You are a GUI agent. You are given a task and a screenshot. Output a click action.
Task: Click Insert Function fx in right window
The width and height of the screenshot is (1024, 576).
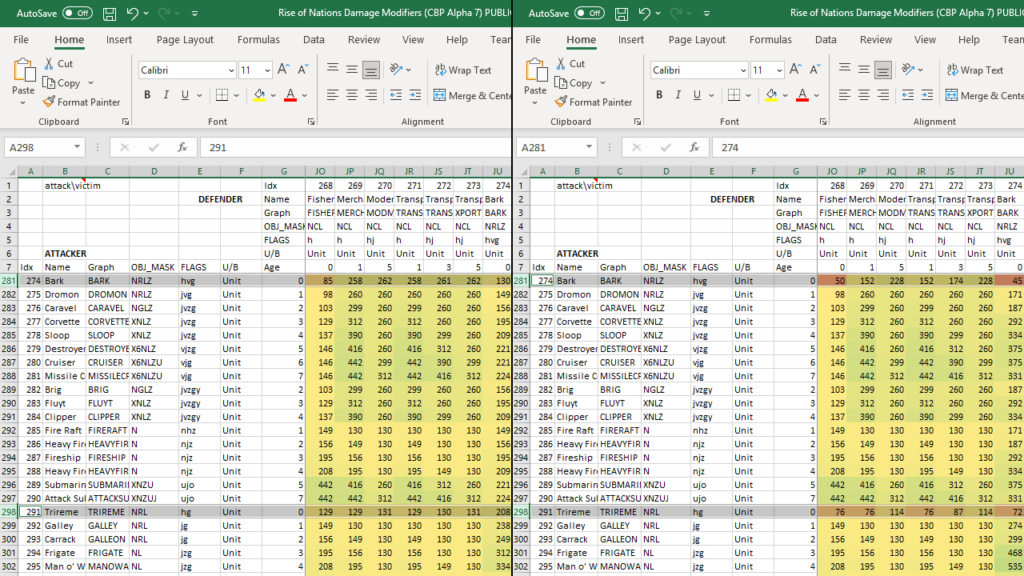(693, 146)
